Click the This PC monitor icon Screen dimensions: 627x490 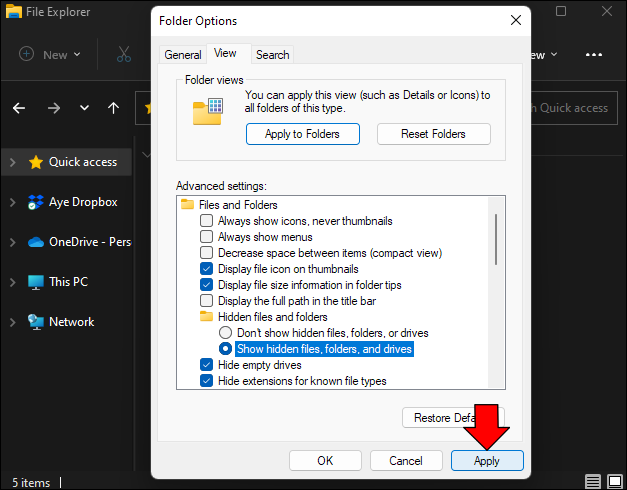pyautogui.click(x=36, y=282)
